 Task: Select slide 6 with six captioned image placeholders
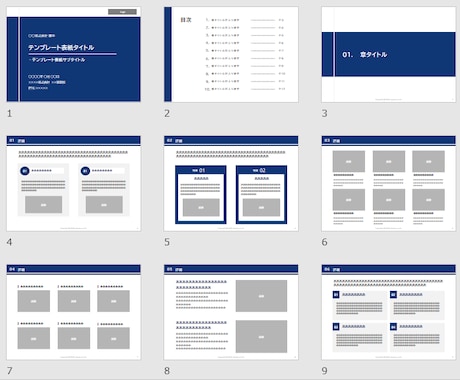(x=388, y=183)
